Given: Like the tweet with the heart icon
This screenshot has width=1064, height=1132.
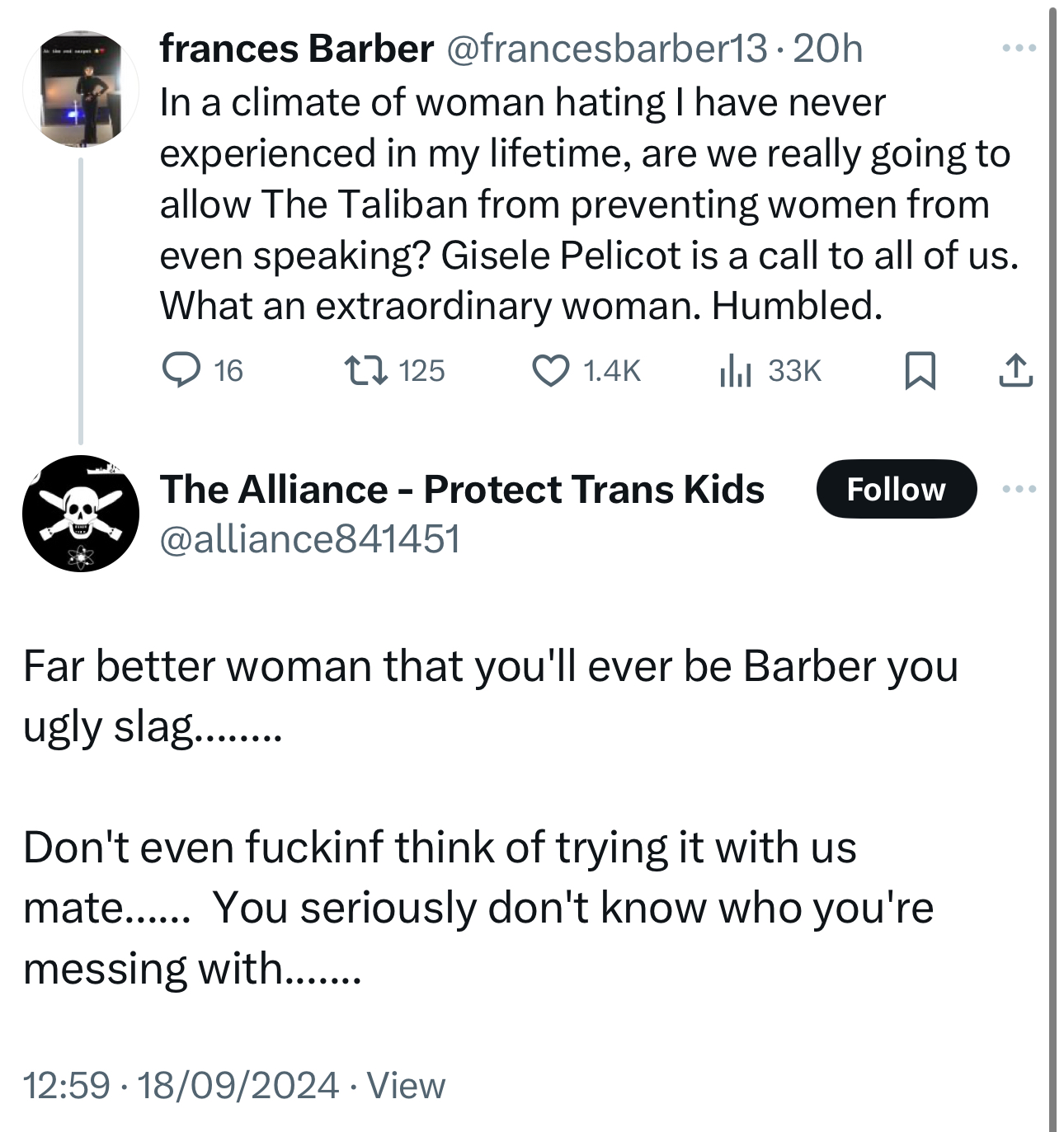Looking at the screenshot, I should 549,370.
